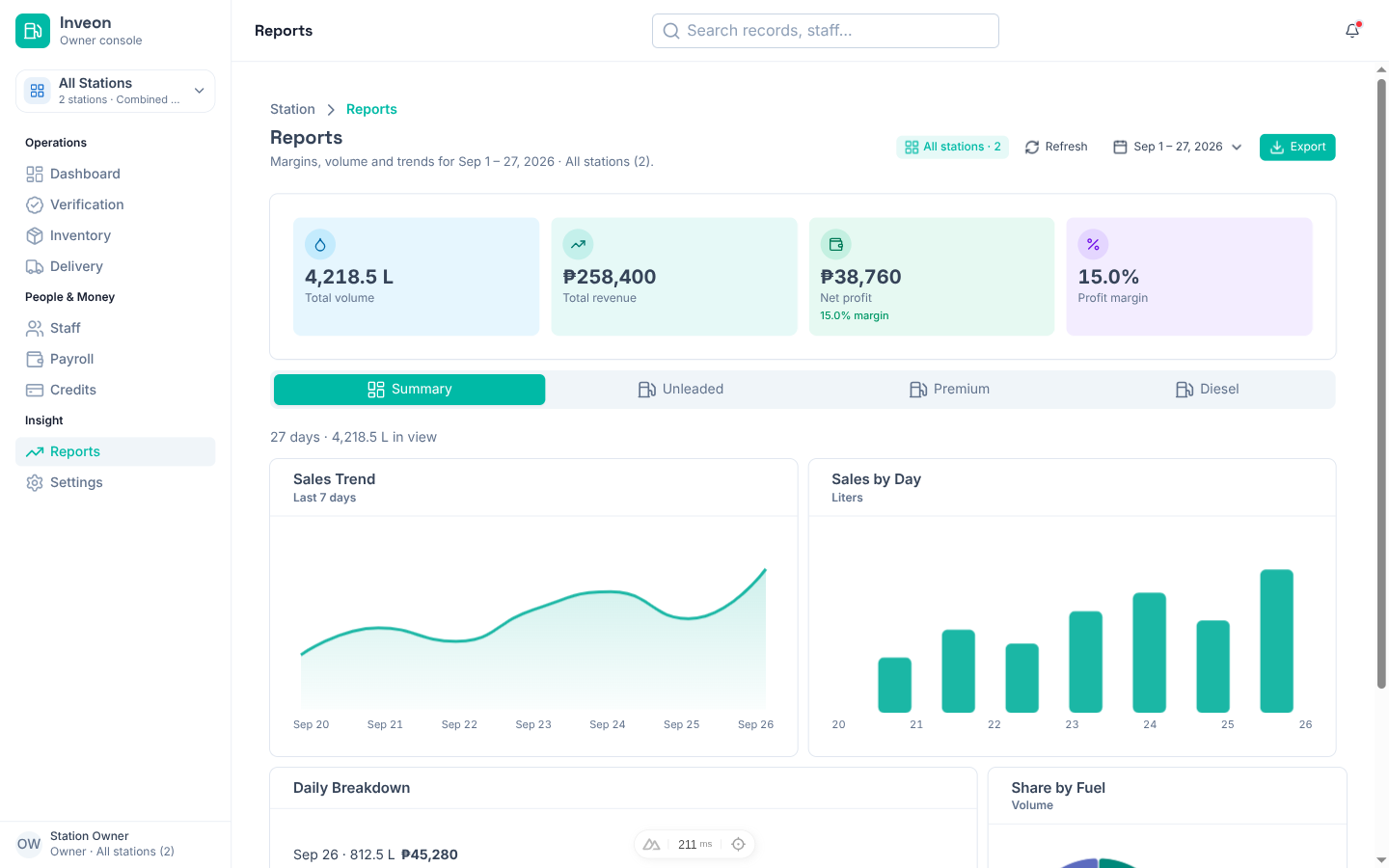
Task: Switch to the Diesel tab
Action: coord(1208,390)
